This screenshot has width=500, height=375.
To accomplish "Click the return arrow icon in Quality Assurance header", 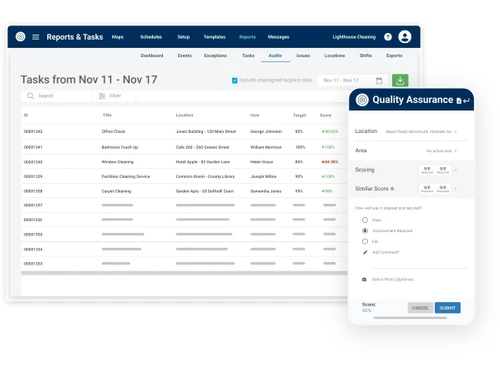I will [x=466, y=101].
